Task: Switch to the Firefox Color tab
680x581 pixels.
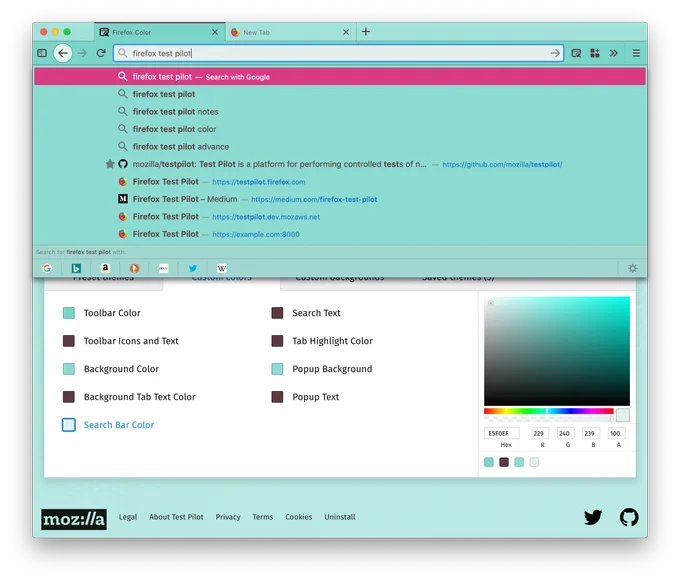Action: tap(160, 32)
